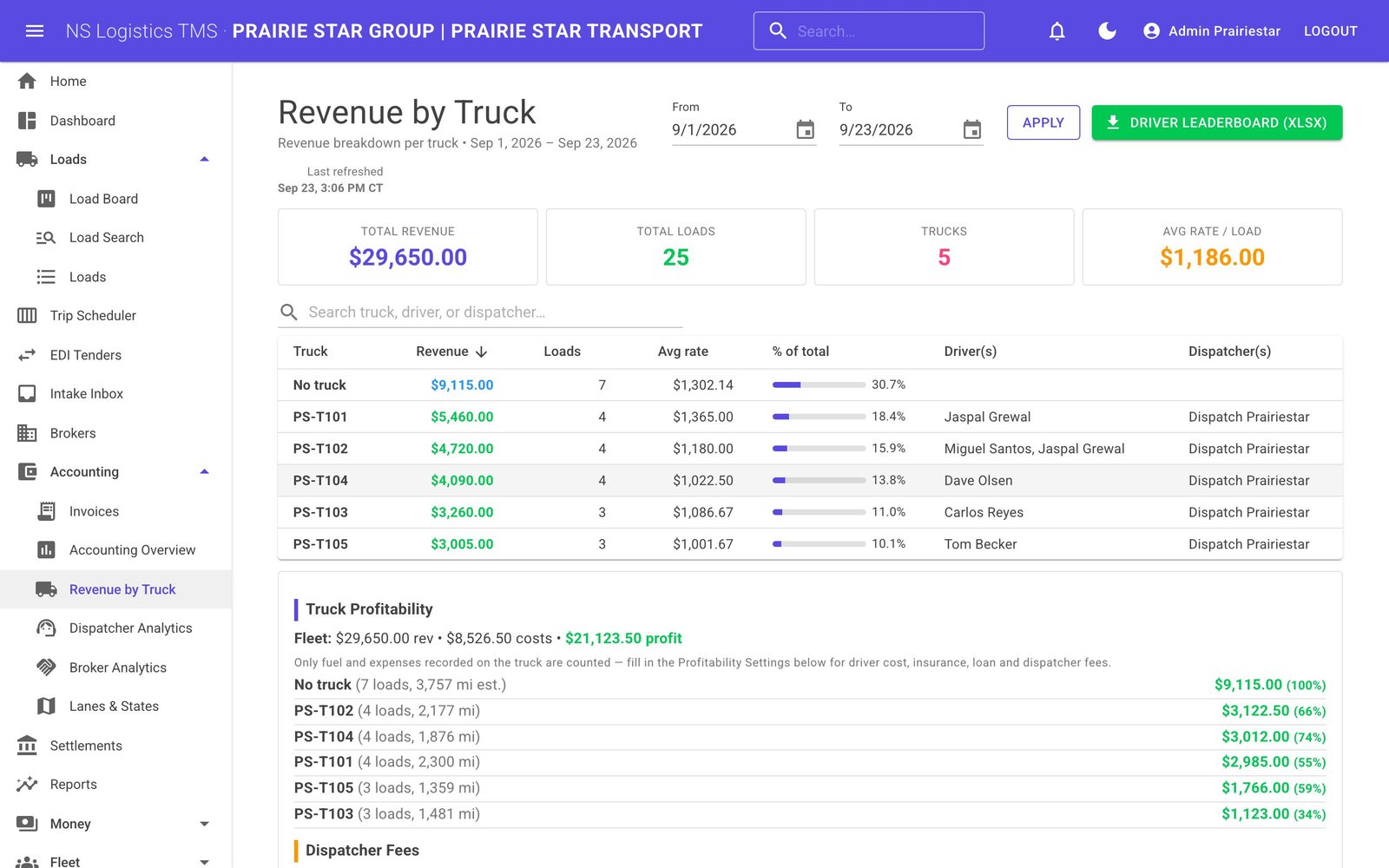Click the Load Board icon

46,199
